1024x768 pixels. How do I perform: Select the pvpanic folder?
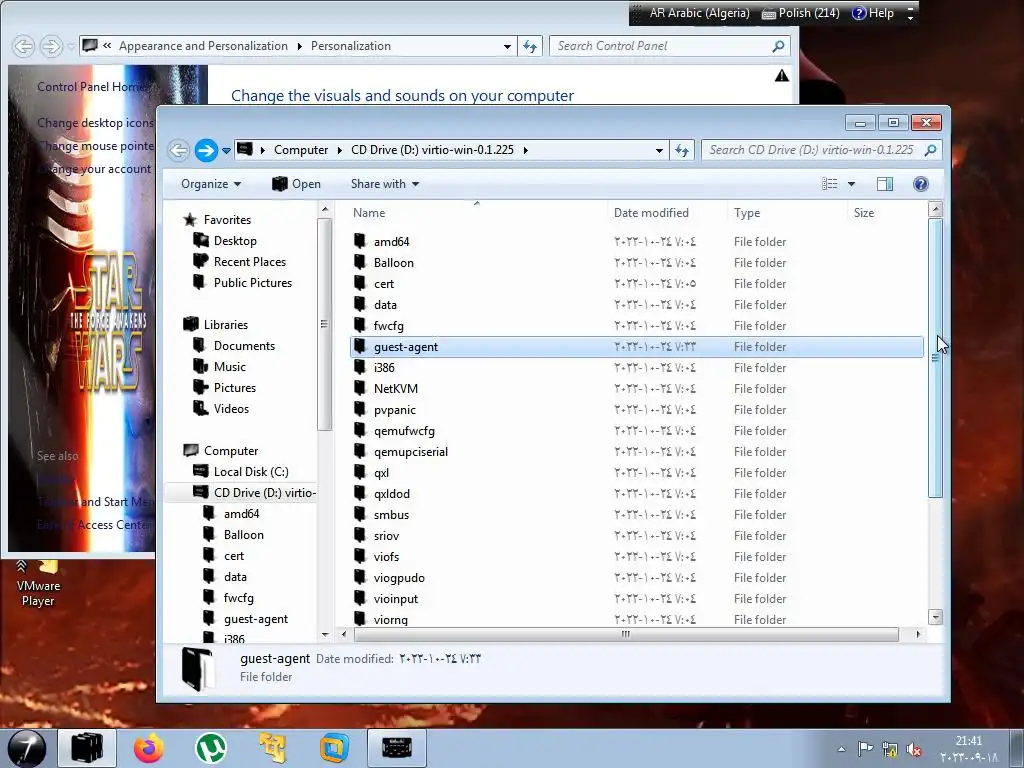coord(637,409)
